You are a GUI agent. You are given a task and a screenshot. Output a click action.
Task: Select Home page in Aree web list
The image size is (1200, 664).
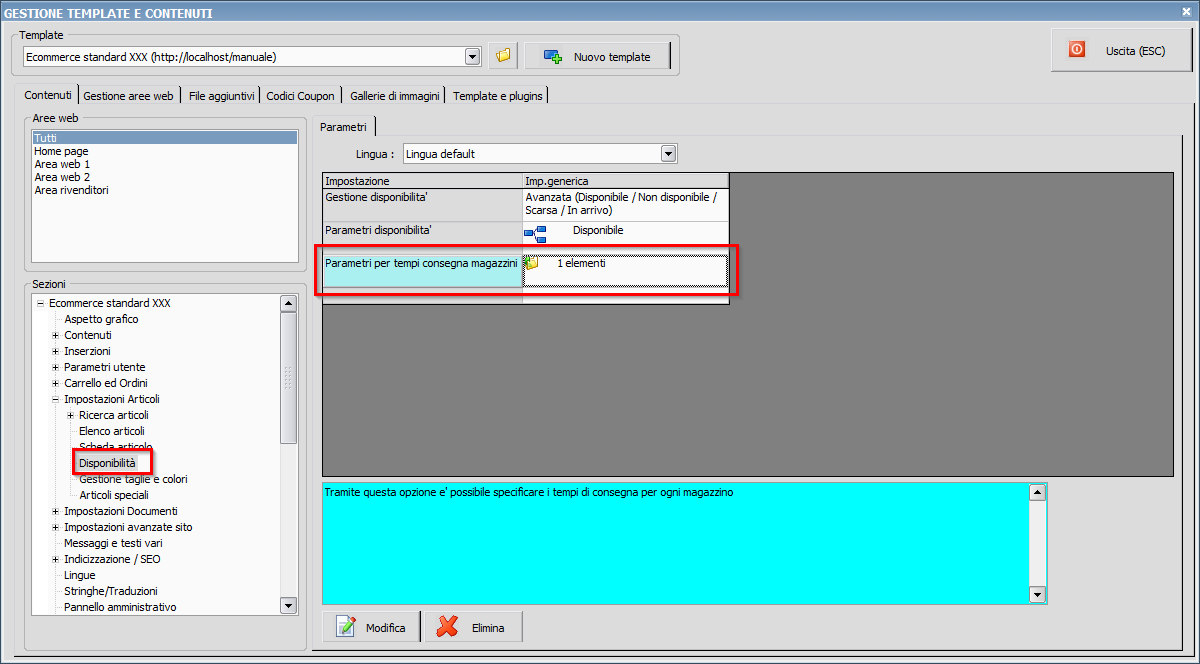(x=61, y=151)
